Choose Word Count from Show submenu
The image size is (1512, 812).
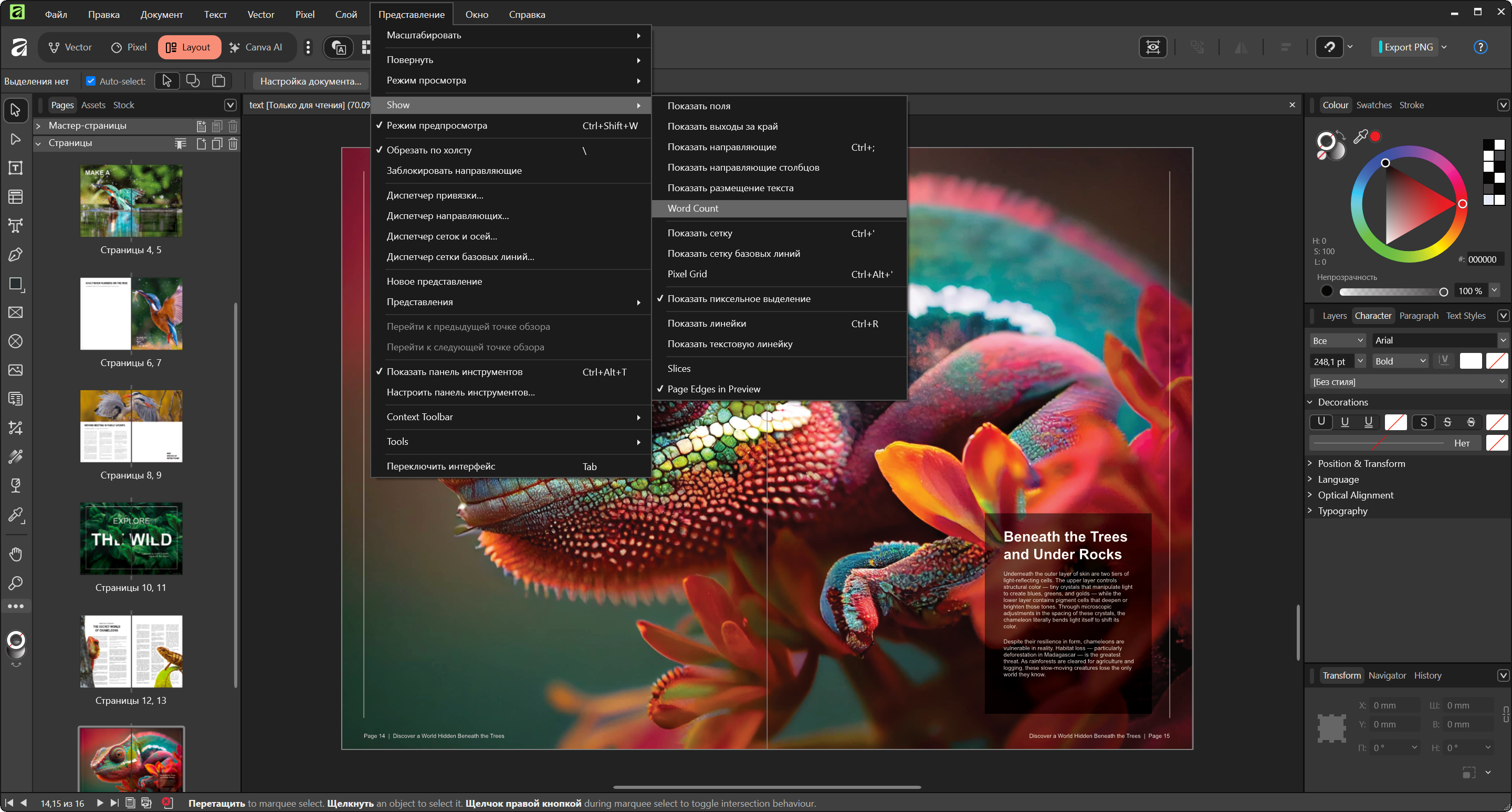(692, 209)
